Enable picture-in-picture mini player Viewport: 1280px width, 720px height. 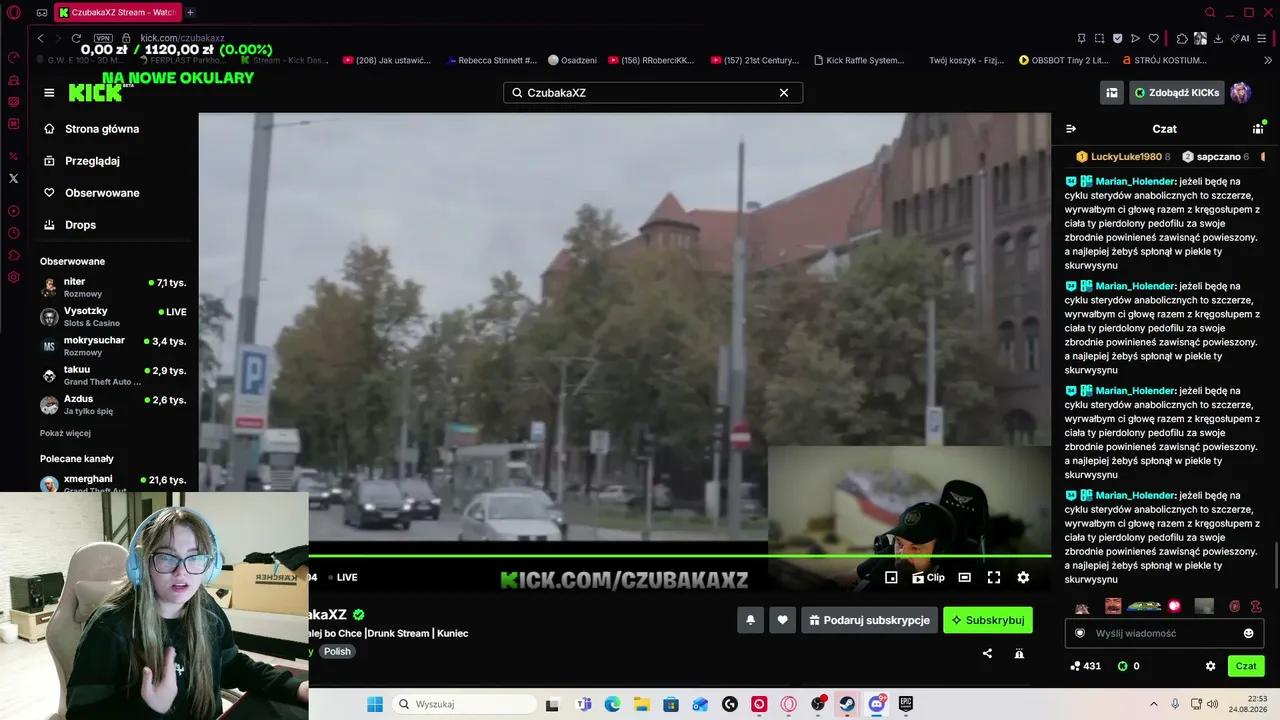(891, 577)
